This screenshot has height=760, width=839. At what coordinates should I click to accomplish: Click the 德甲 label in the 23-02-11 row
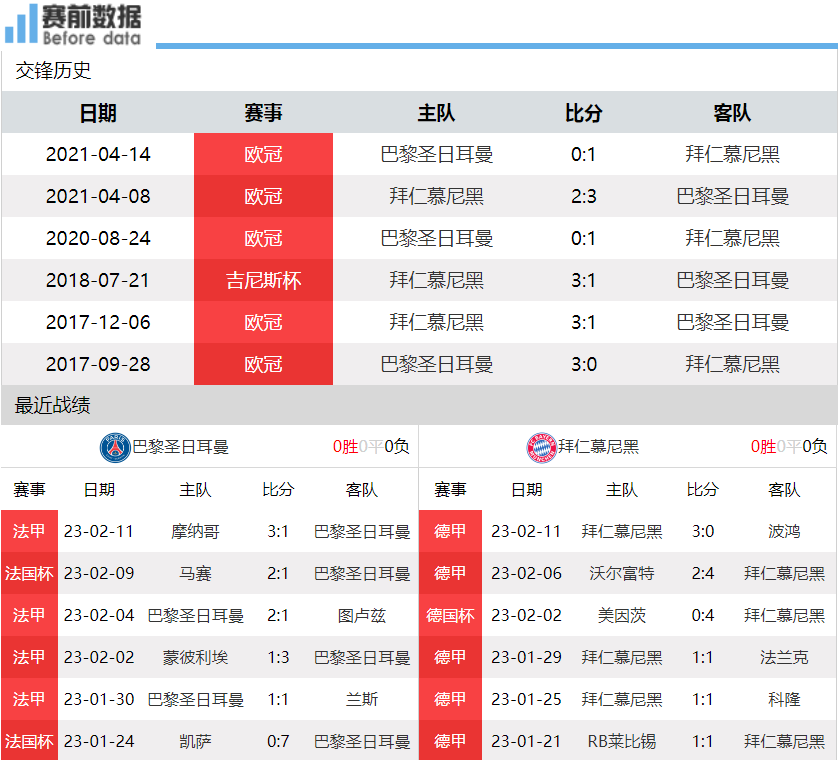click(x=450, y=531)
